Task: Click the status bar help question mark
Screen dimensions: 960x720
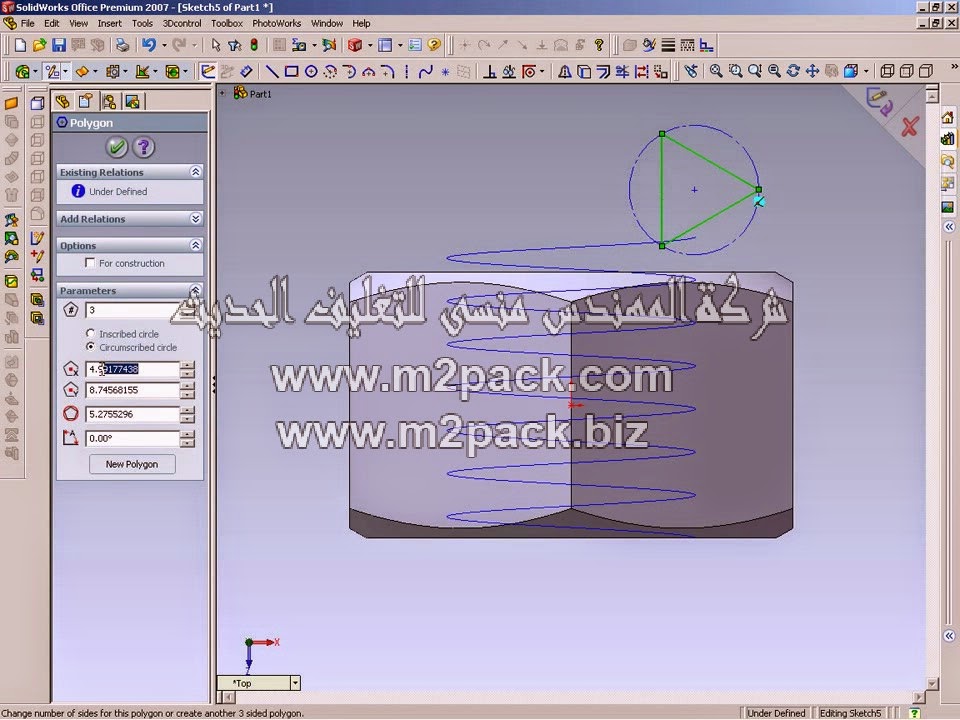Action: tap(914, 713)
